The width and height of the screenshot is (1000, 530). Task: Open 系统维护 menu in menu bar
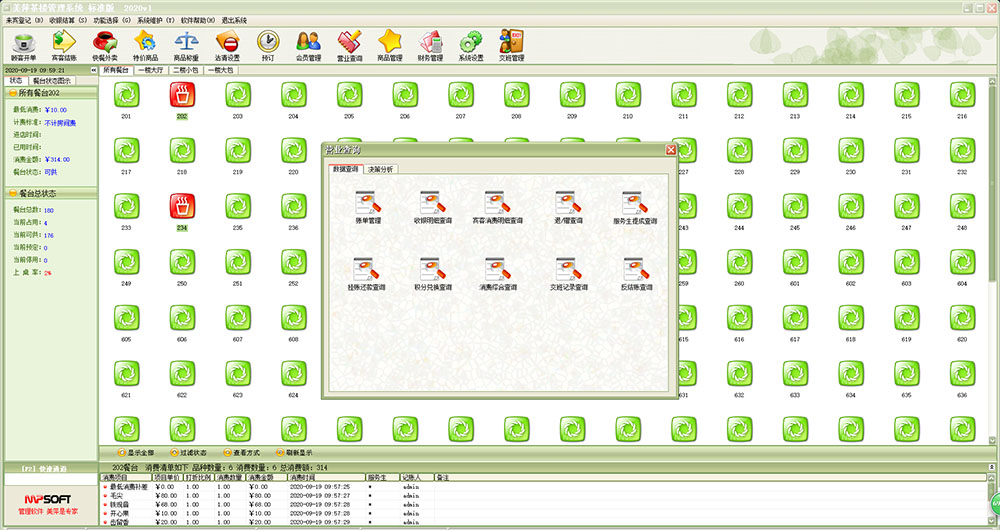155,19
